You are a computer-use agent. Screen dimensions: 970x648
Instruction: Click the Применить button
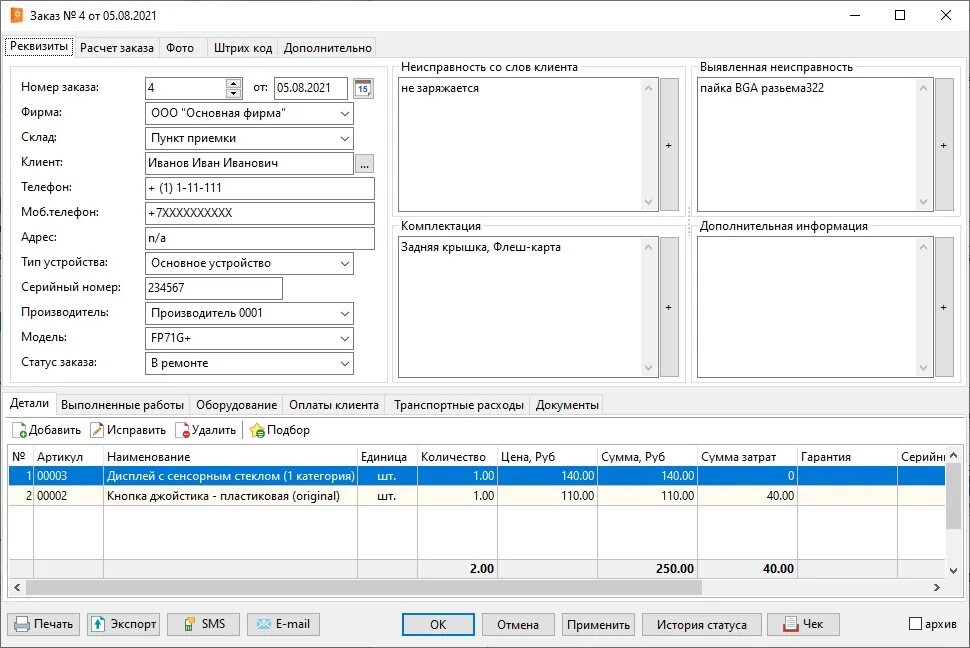(598, 624)
